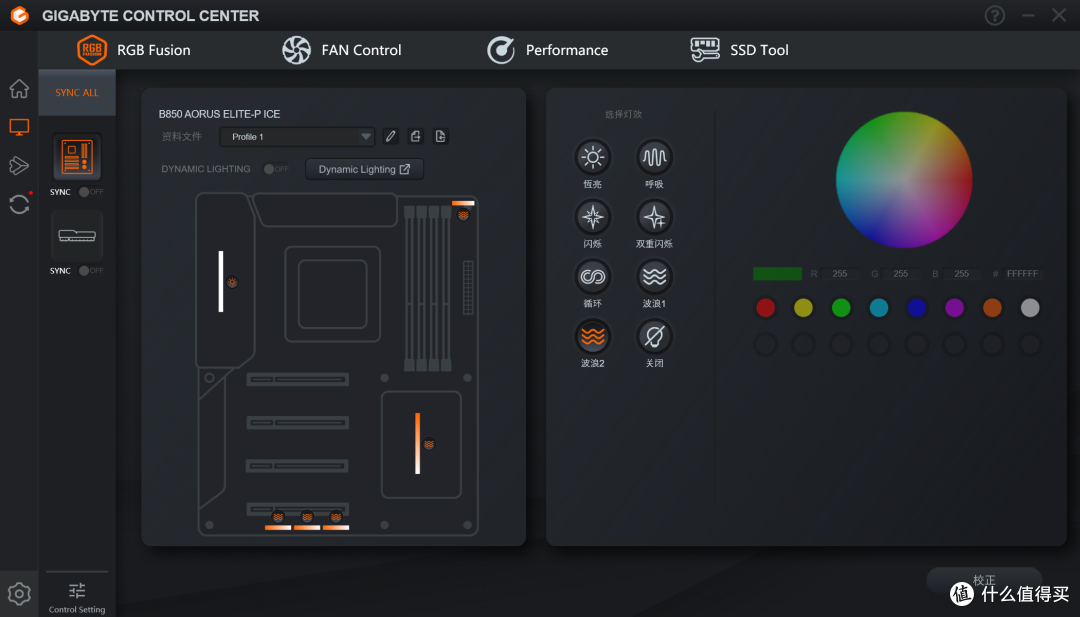The width and height of the screenshot is (1080, 617).
Task: Toggle the DYNAMIC LIGHTING switch
Action: click(276, 169)
